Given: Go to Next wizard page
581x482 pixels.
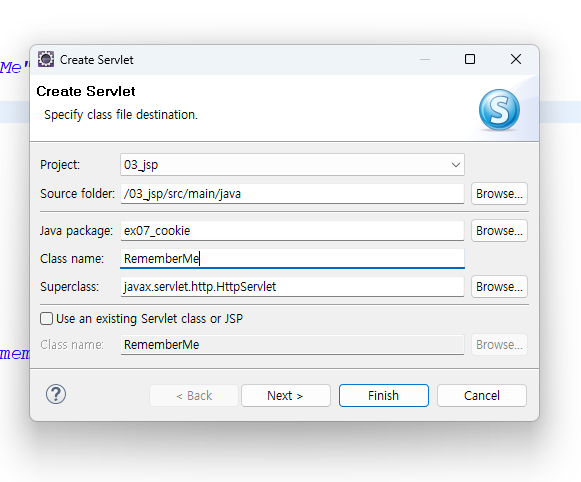Looking at the screenshot, I should 286,396.
